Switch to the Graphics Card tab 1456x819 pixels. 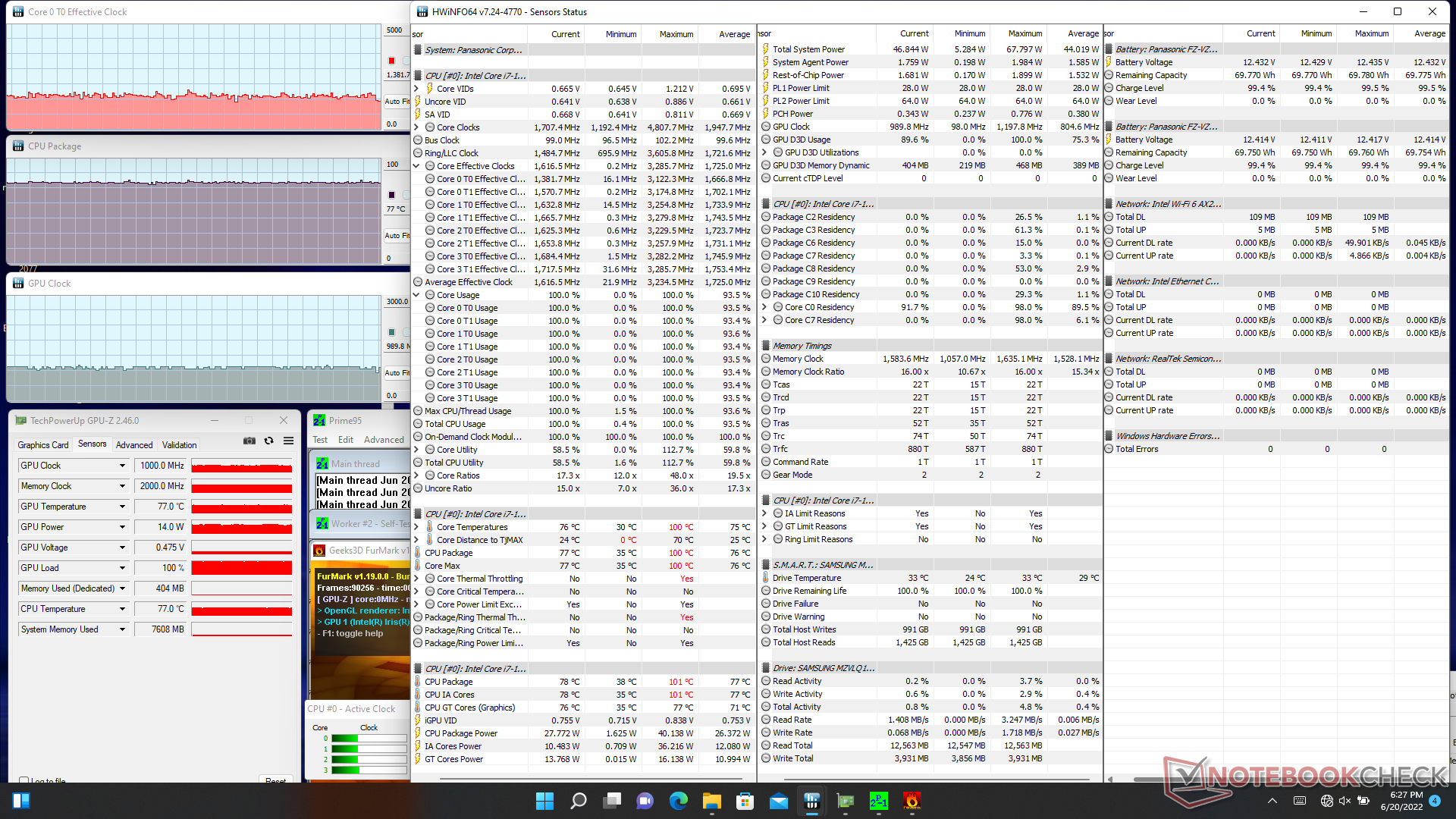click(43, 445)
